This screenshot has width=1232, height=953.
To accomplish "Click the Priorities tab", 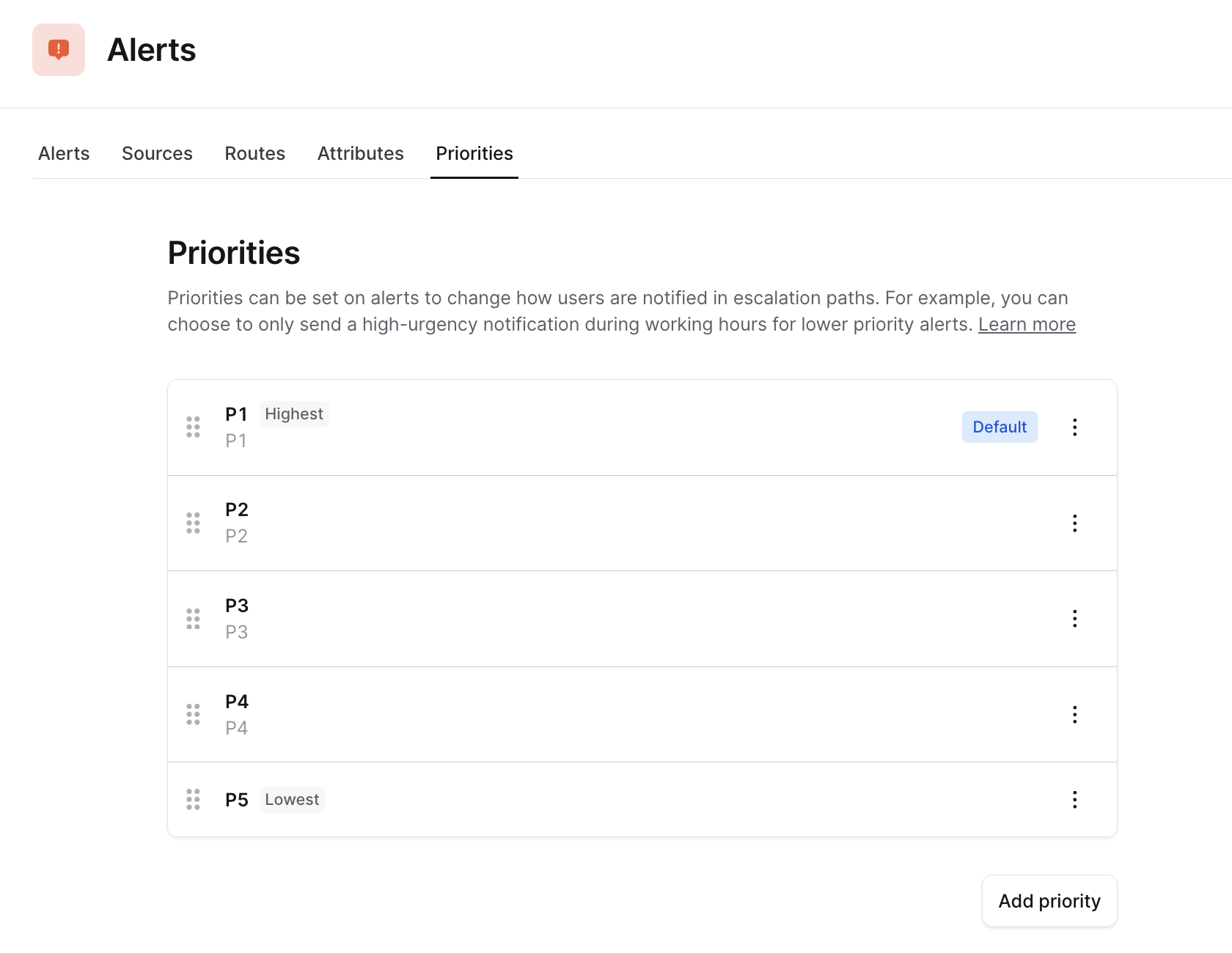I will [x=474, y=153].
